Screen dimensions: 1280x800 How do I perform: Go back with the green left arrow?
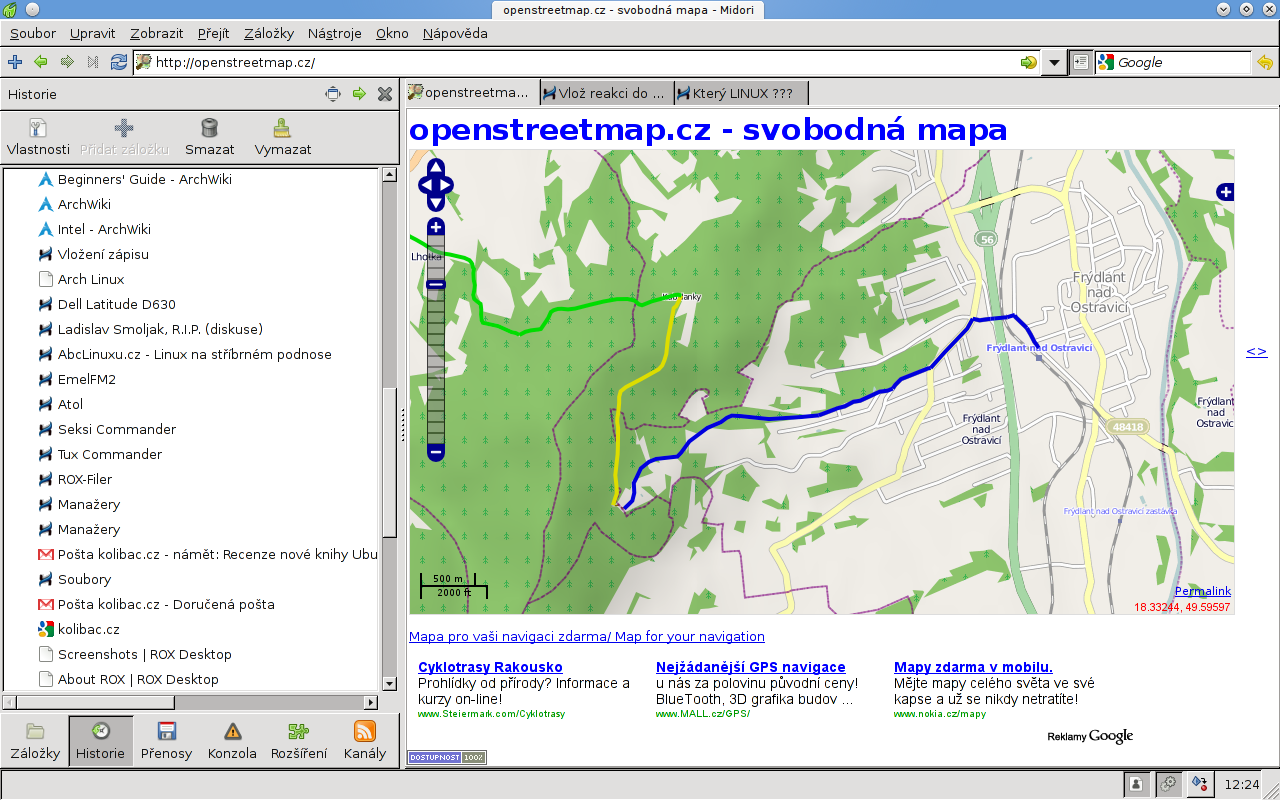41,62
